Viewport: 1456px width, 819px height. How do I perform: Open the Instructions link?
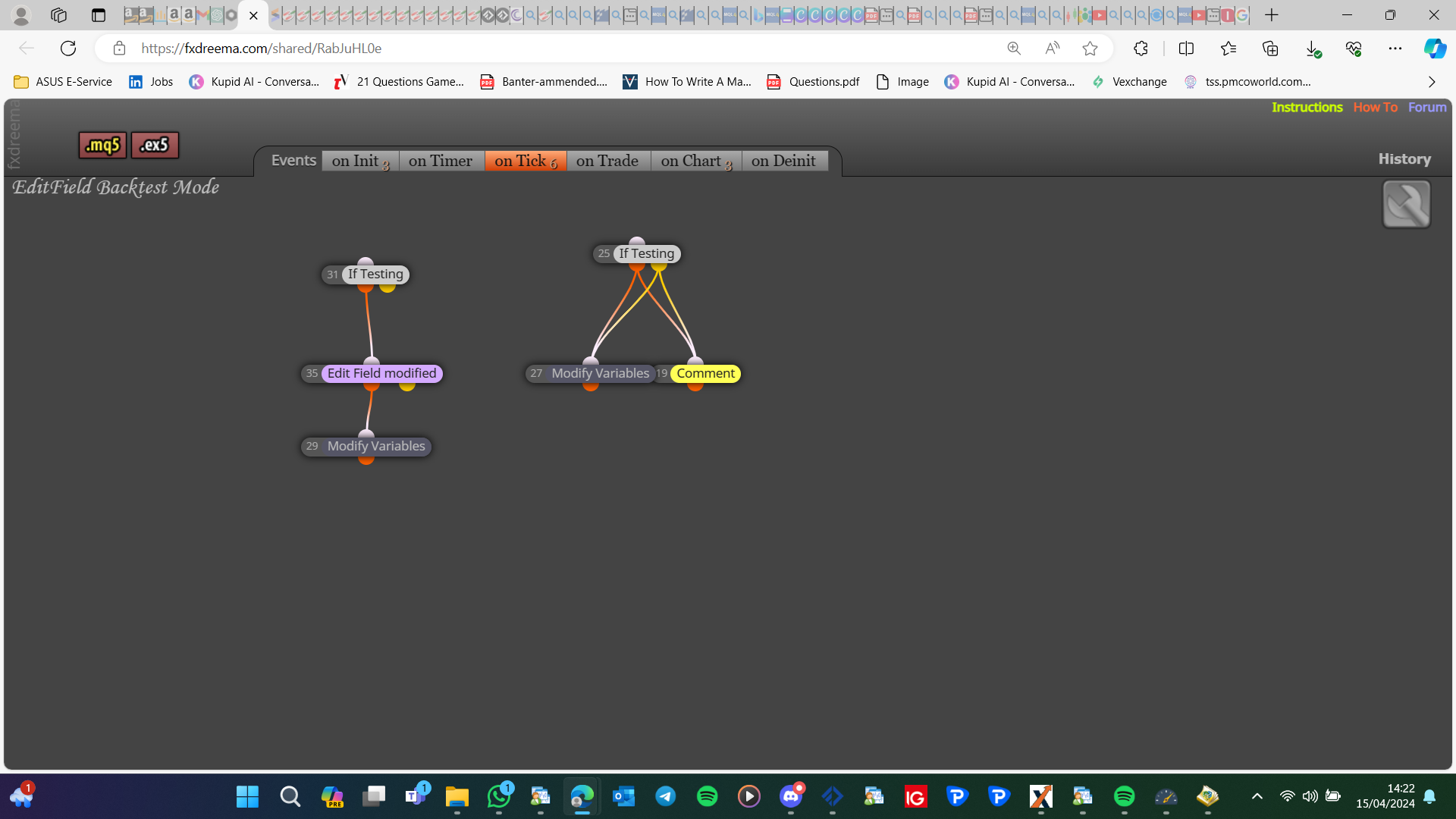click(1307, 107)
